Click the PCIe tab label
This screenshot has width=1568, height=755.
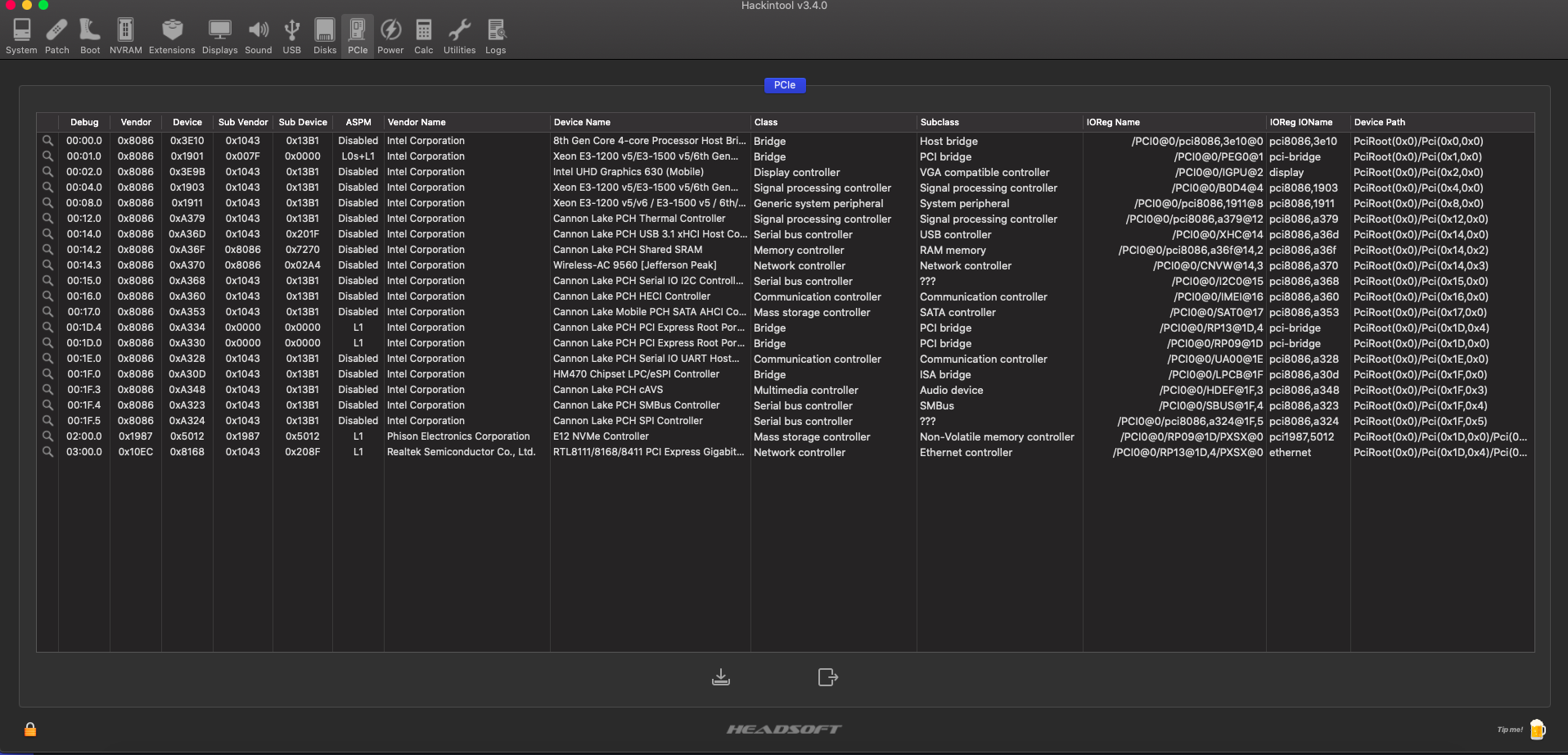point(784,85)
